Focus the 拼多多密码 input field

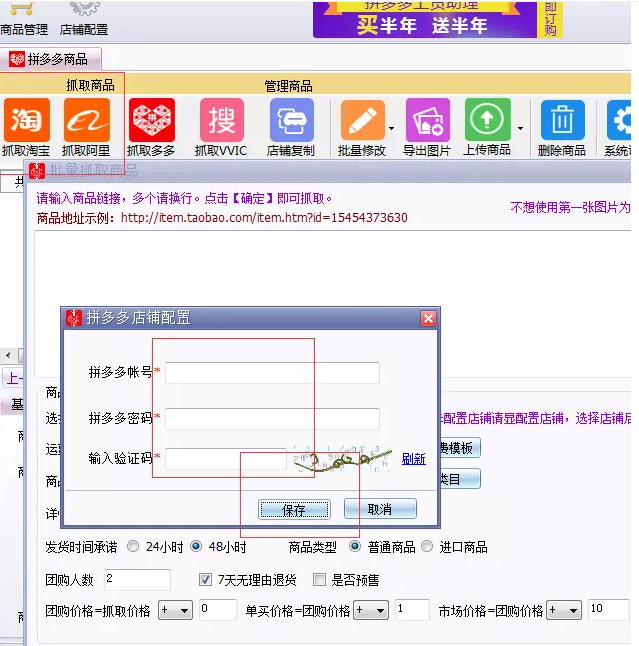click(x=272, y=419)
